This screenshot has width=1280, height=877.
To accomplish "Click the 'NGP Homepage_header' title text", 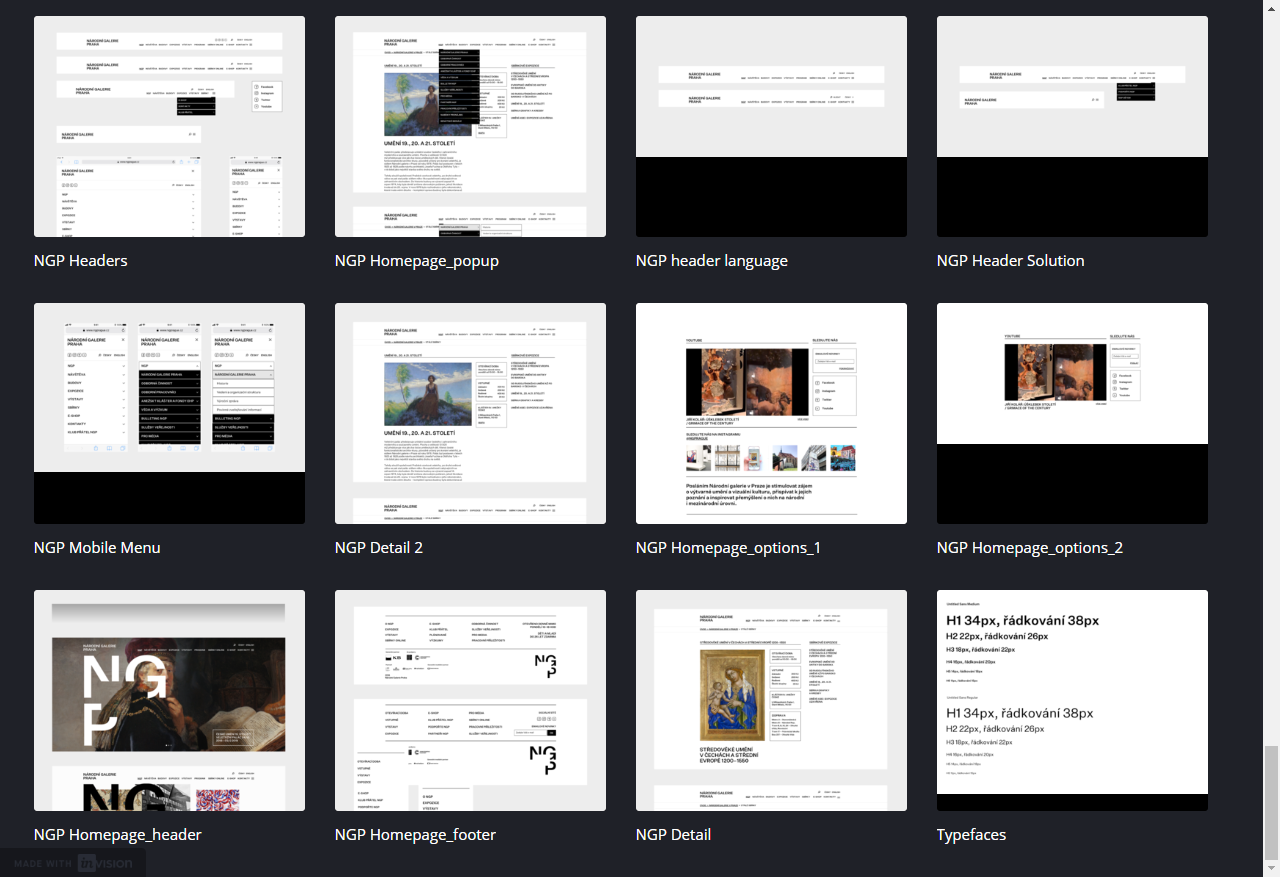I will (x=118, y=835).
